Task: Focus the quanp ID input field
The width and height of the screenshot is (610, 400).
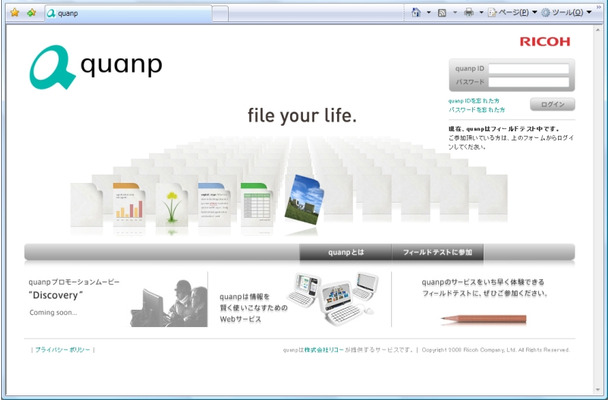Action: (x=529, y=68)
